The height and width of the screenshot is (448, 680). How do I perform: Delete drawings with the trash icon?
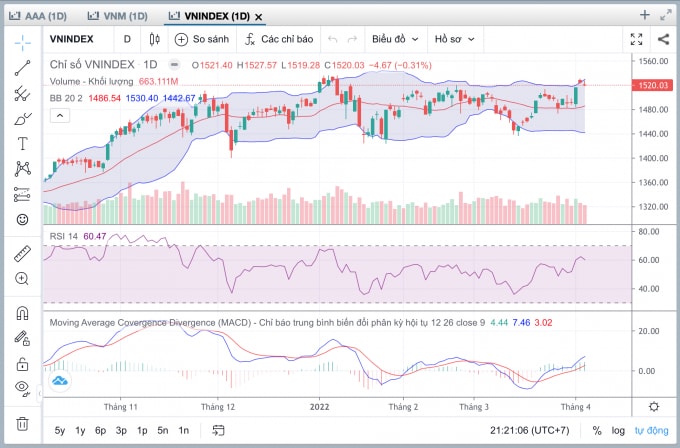[22, 424]
